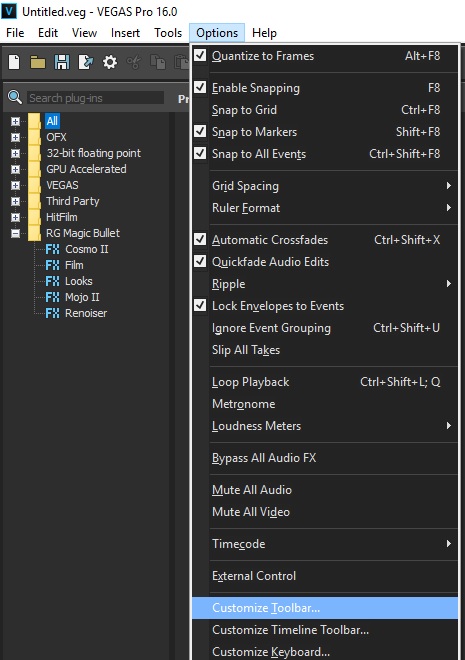The image size is (465, 660).
Task: Select External Control option
Action: click(x=325, y=576)
